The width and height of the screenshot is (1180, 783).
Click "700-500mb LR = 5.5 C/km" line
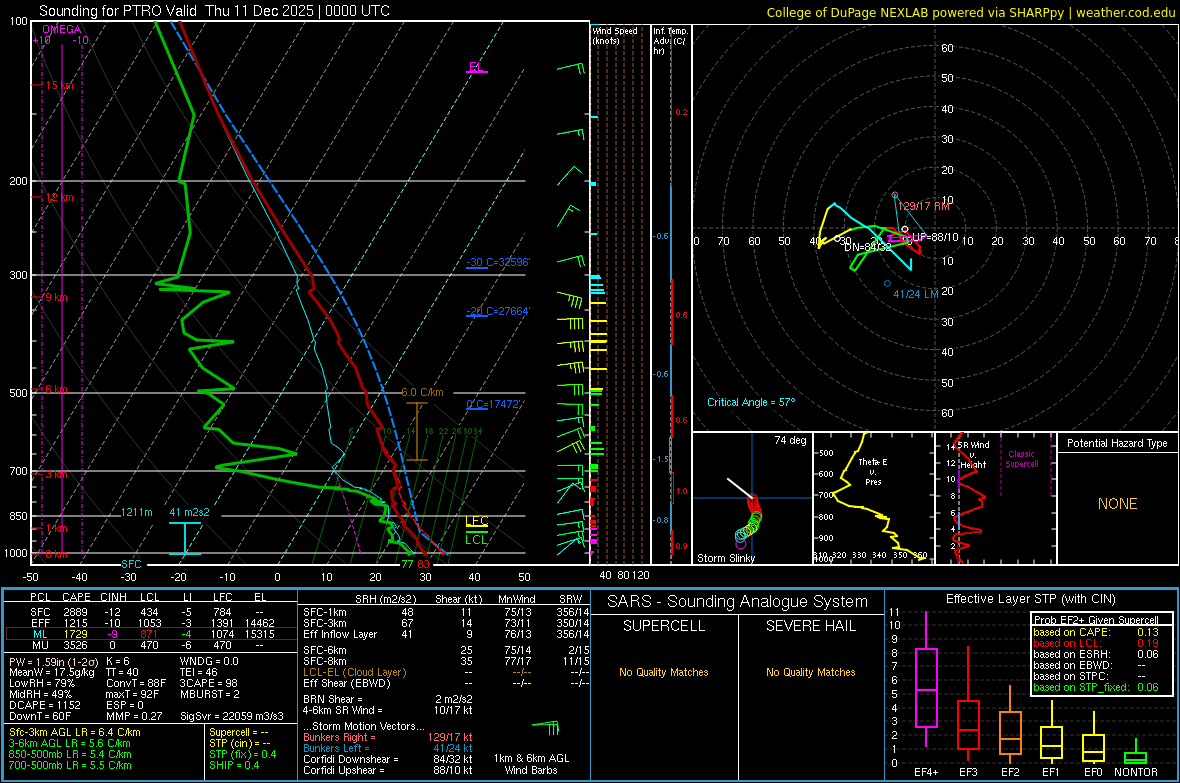click(70, 765)
